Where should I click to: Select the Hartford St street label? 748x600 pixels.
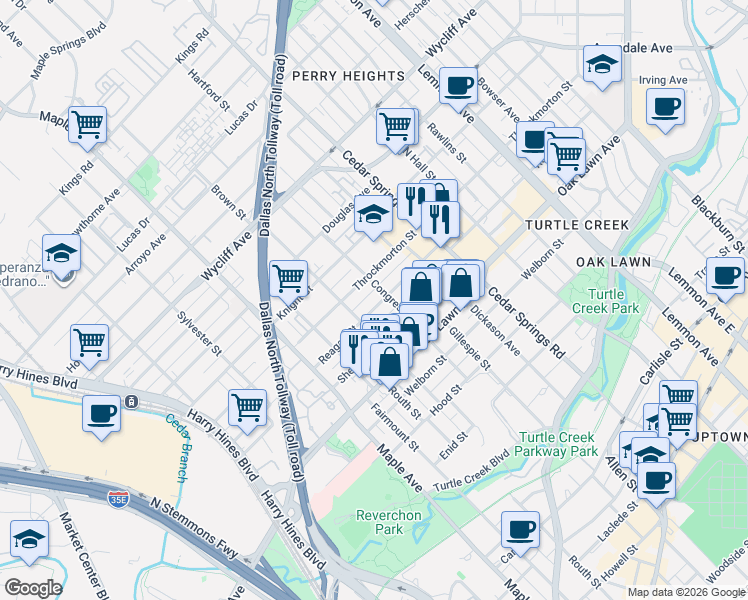pyautogui.click(x=208, y=90)
